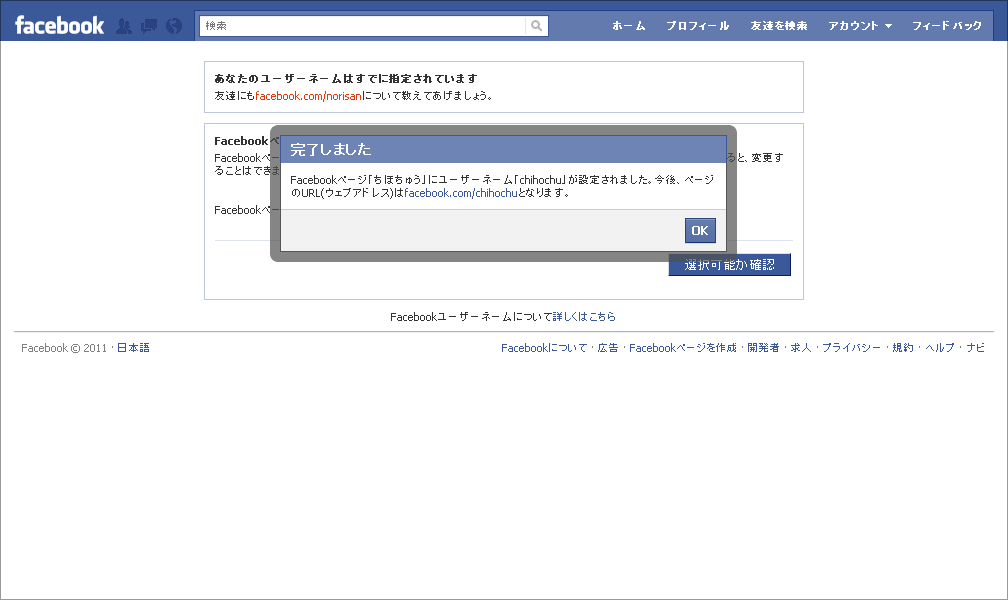Click the あなたのユーザーネームはすでに指定されています heading
Image resolution: width=1008 pixels, height=600 pixels.
click(x=346, y=78)
